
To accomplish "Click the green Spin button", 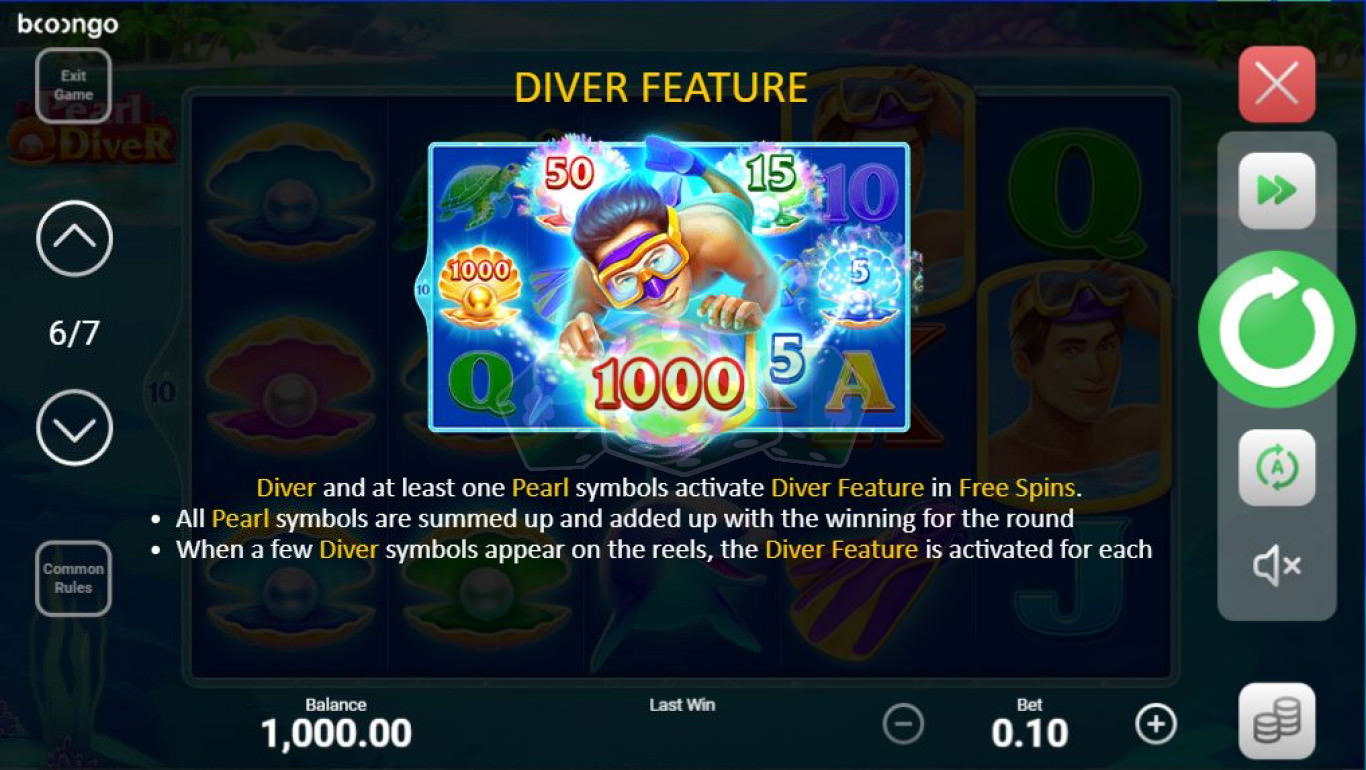I will (1277, 329).
